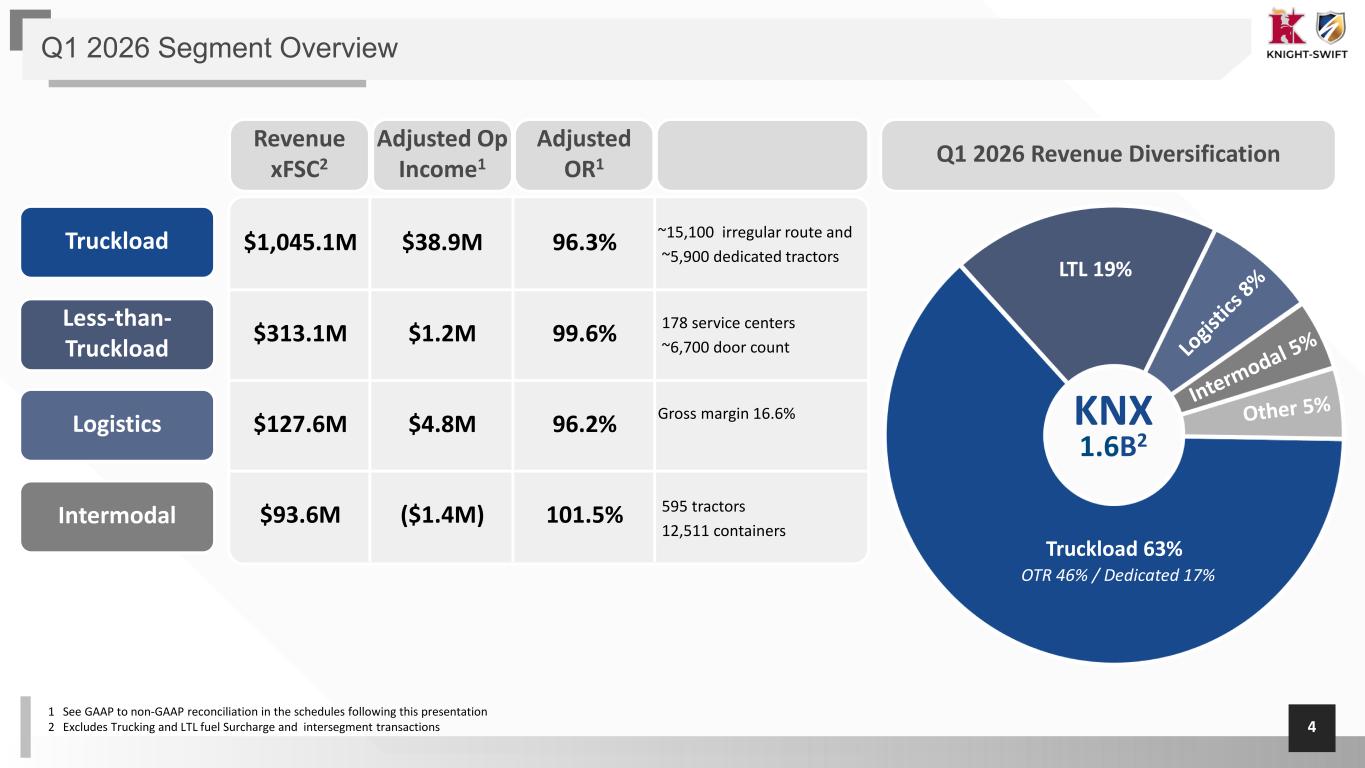Click the Intermodal segment label
1365x768 pixels.
pos(117,516)
